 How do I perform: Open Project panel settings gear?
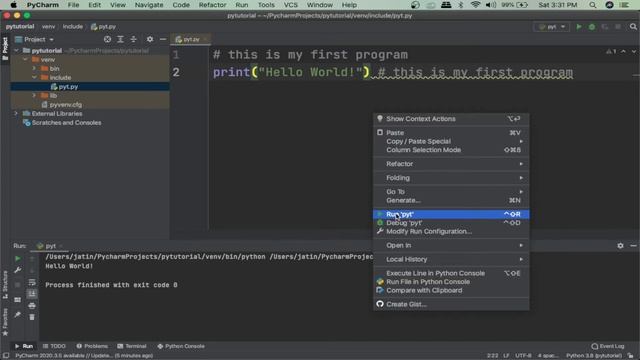click(150, 39)
